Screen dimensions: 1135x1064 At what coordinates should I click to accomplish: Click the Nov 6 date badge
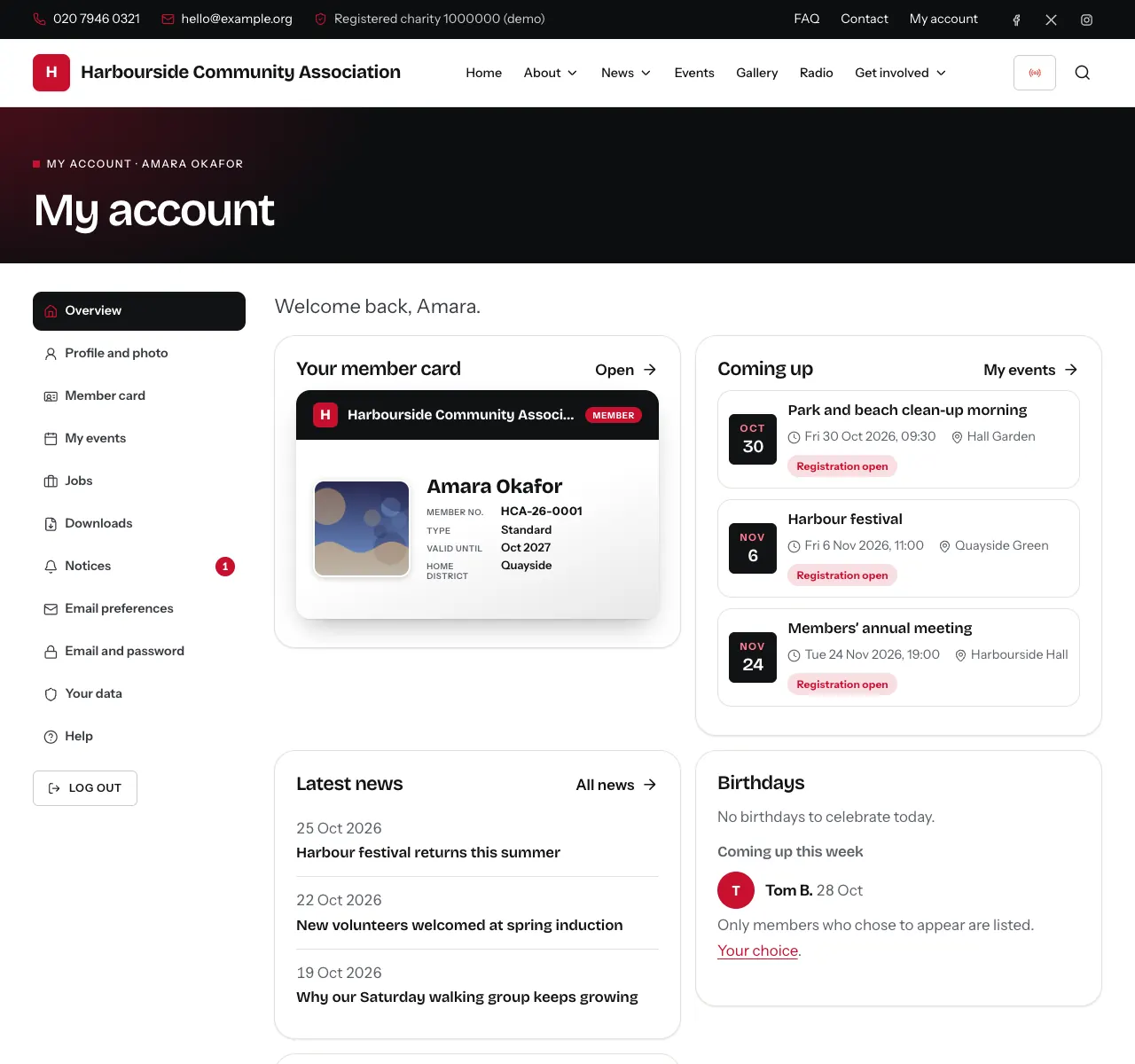coord(753,548)
